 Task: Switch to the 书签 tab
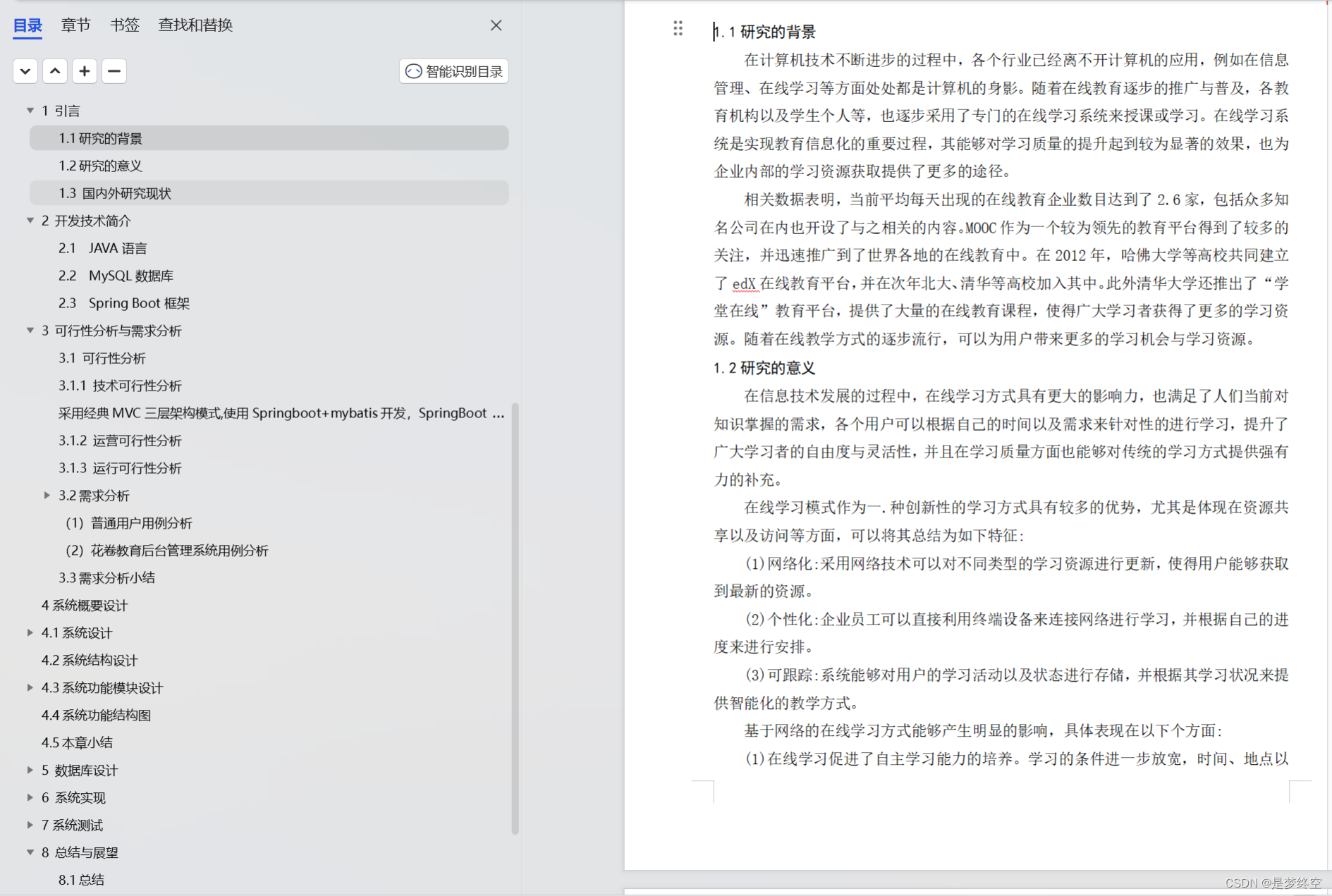pyautogui.click(x=125, y=25)
